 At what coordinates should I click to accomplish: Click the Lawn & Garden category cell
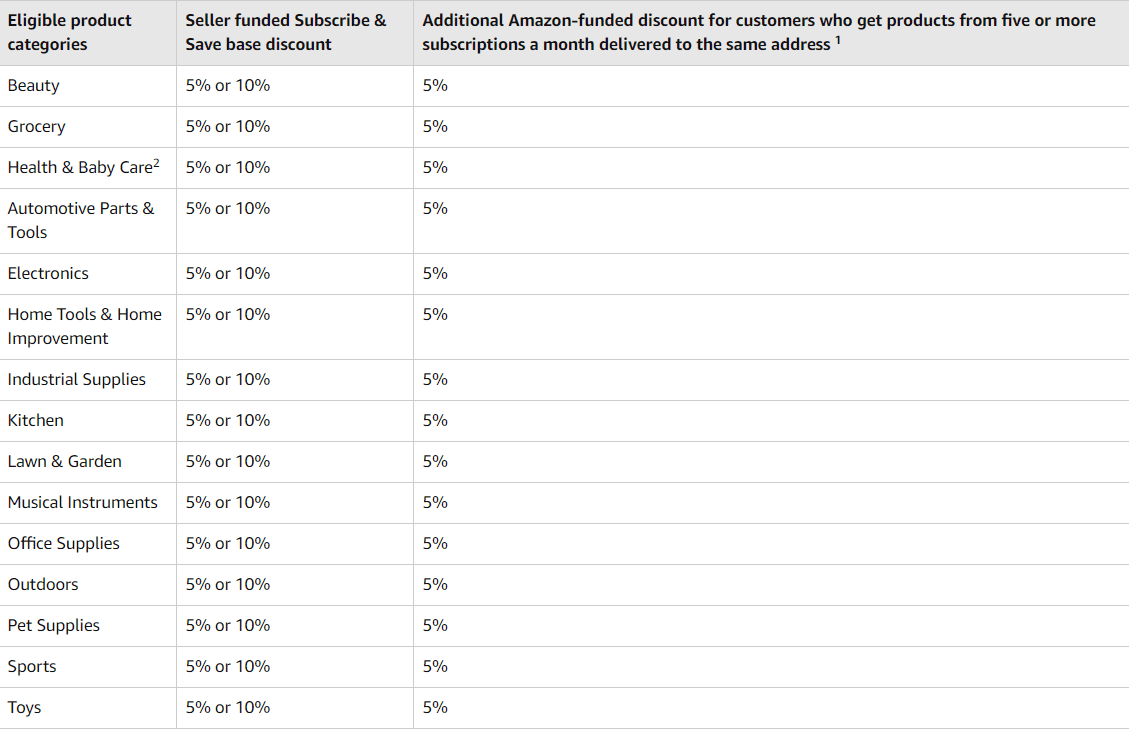click(65, 462)
